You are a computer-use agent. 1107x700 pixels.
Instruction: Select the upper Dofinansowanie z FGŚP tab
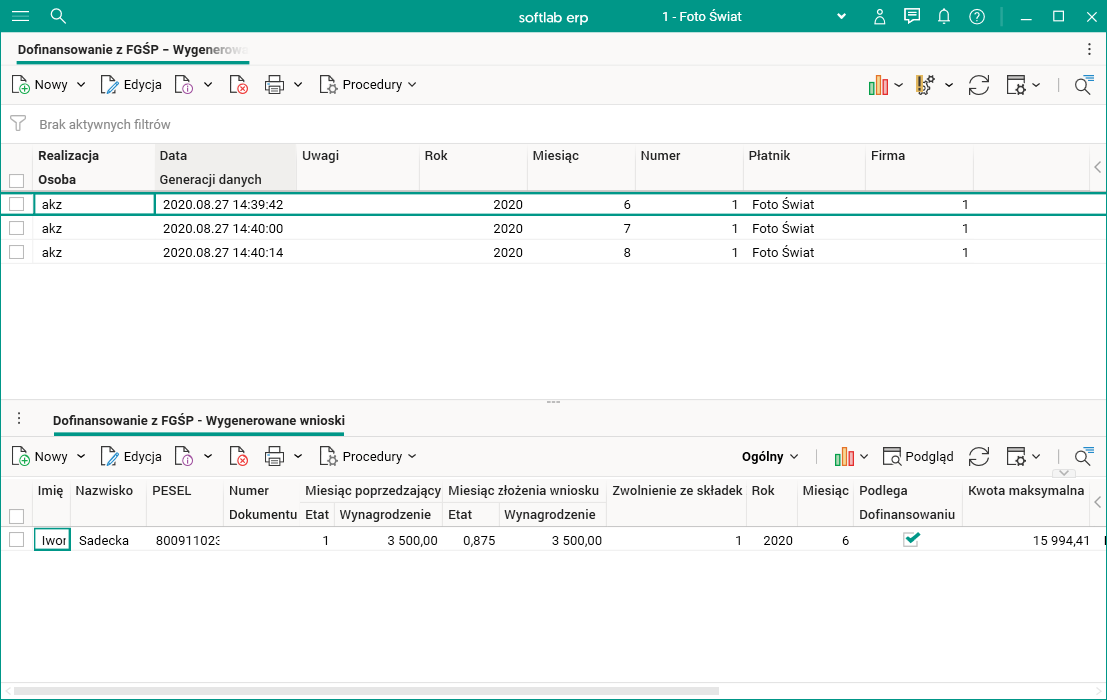pos(132,49)
